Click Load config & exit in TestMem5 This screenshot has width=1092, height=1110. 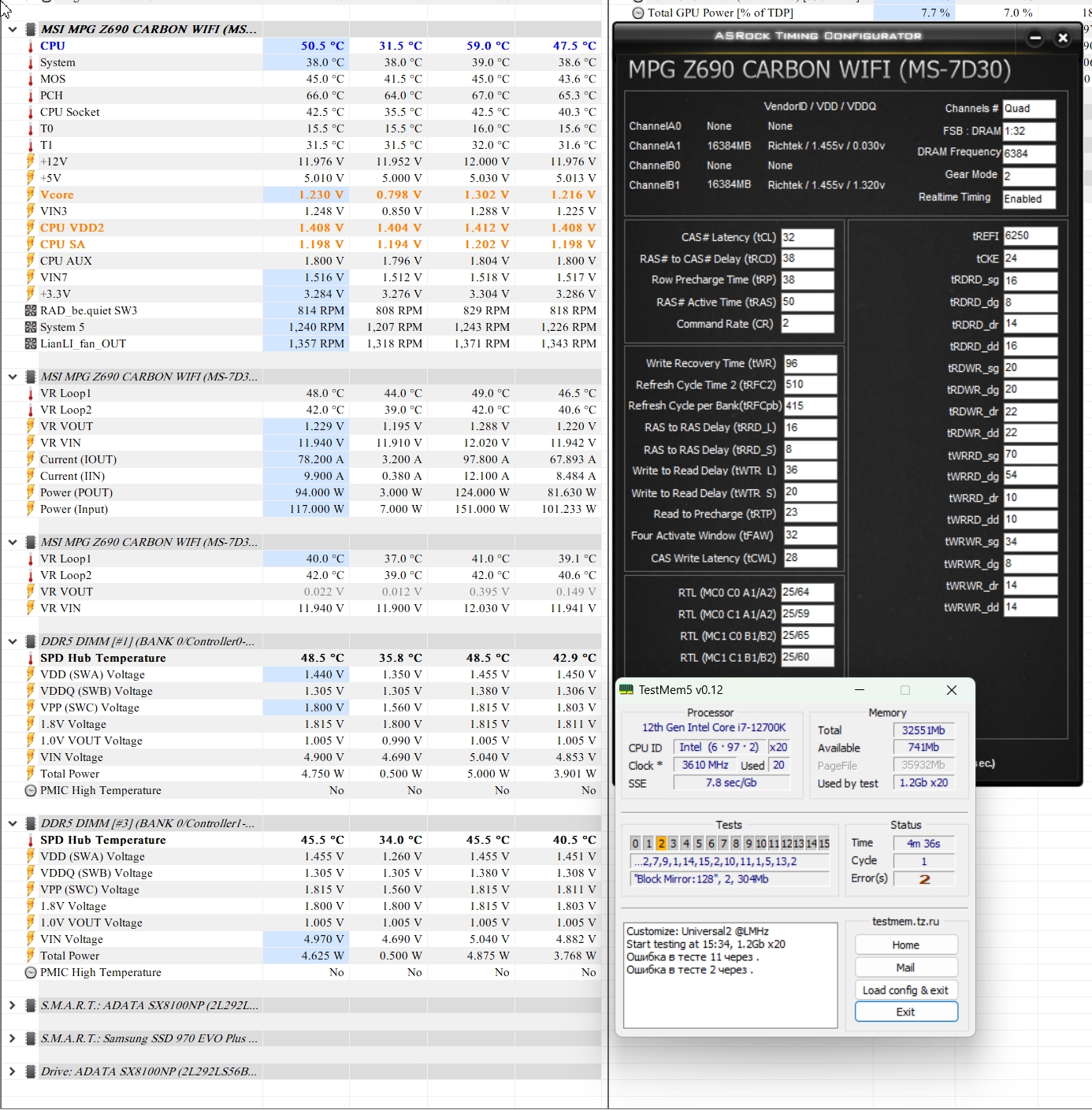[x=906, y=990]
